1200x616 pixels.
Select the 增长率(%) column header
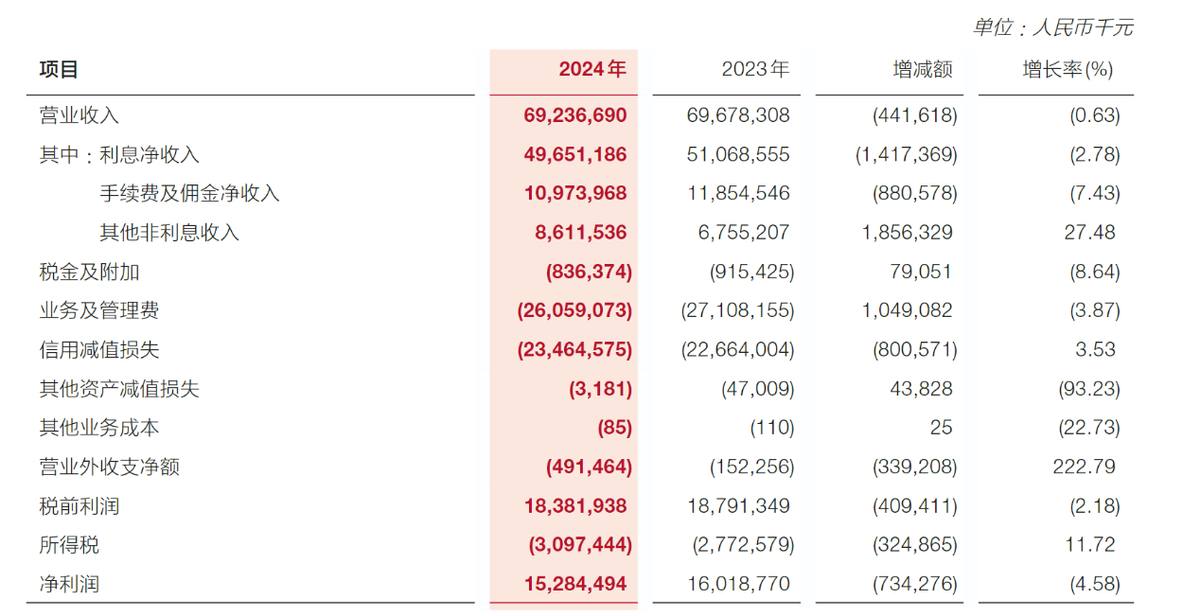pyautogui.click(x=1067, y=69)
